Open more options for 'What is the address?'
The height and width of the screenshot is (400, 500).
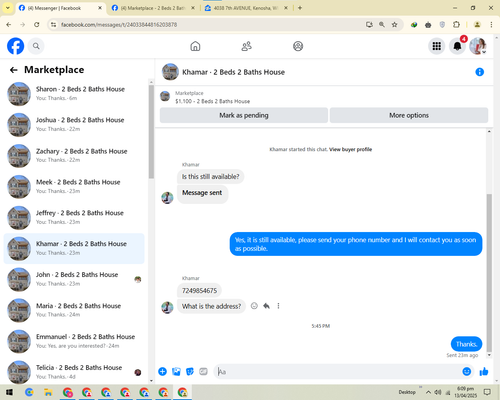point(278,306)
